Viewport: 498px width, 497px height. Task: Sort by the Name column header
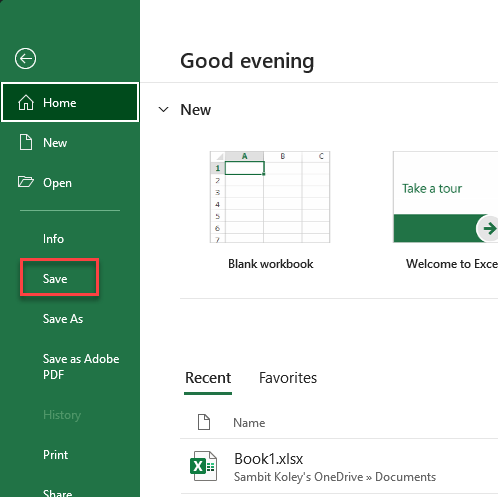coord(249,423)
